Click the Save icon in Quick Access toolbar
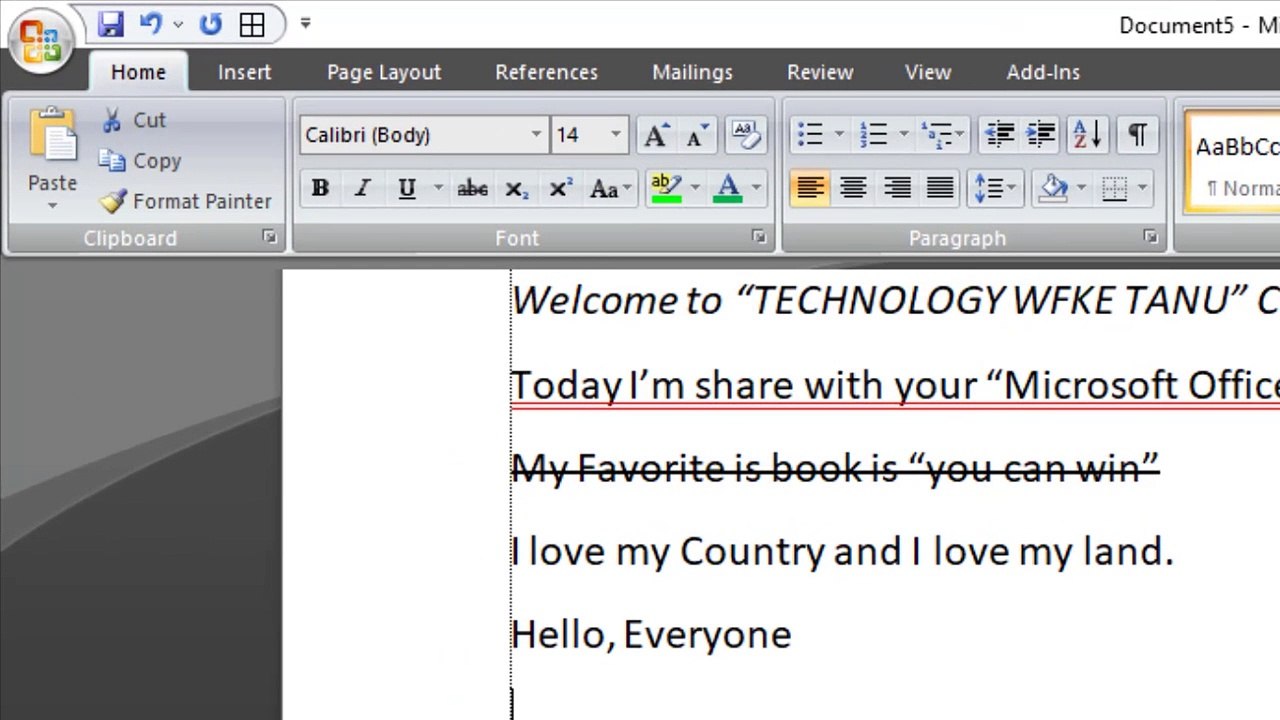Screen dimensions: 1280x720 (110, 24)
